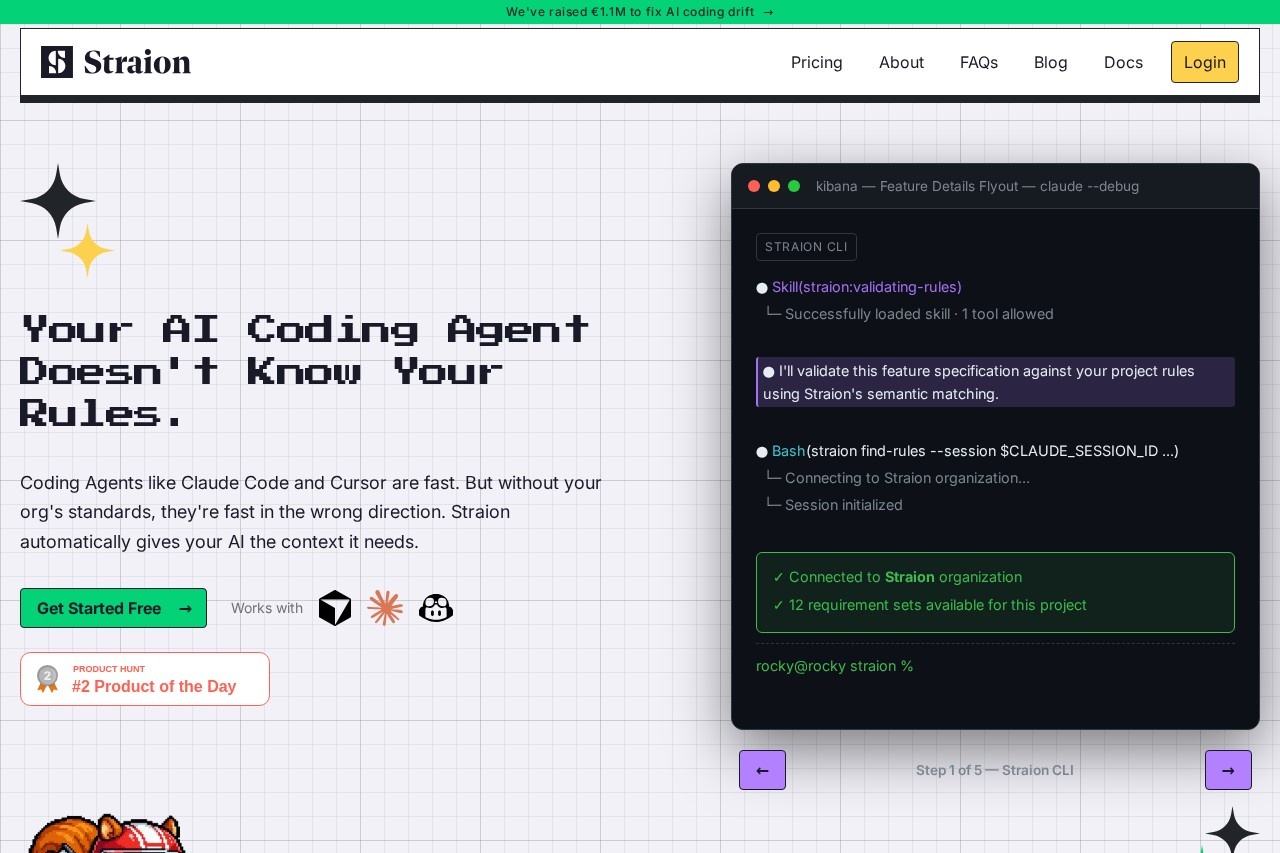
Task: Open the Pricing page
Action: point(817,62)
